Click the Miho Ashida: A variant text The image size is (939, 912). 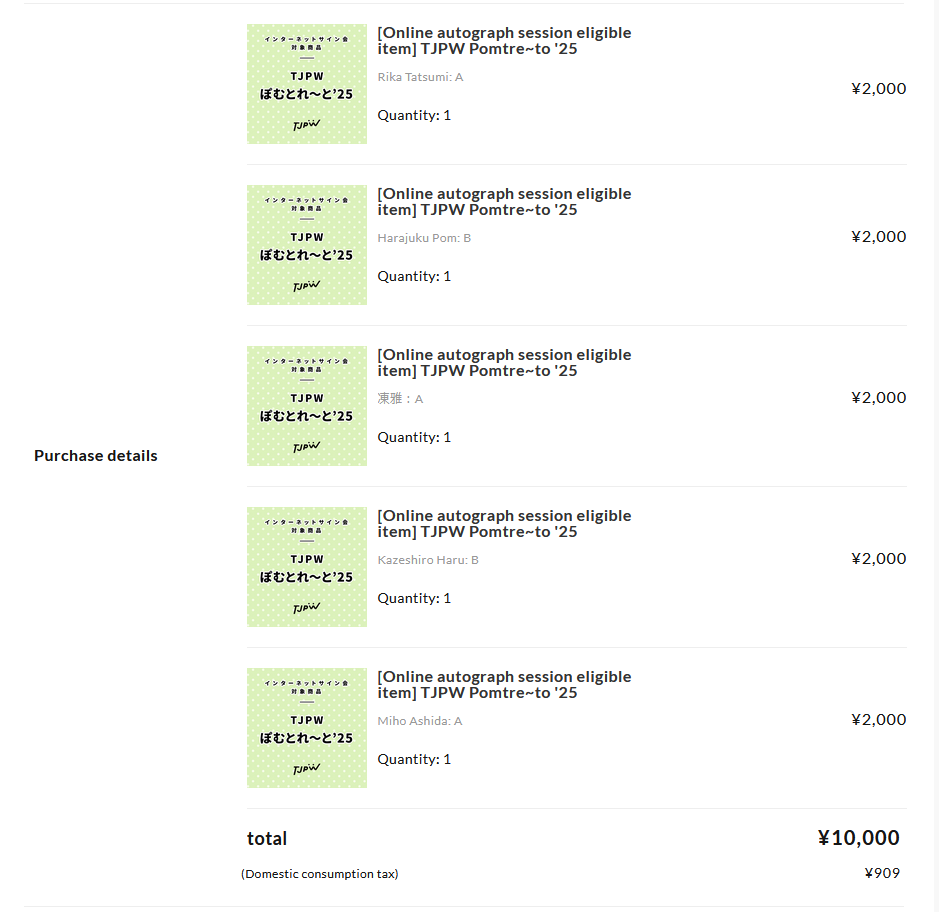pos(420,722)
